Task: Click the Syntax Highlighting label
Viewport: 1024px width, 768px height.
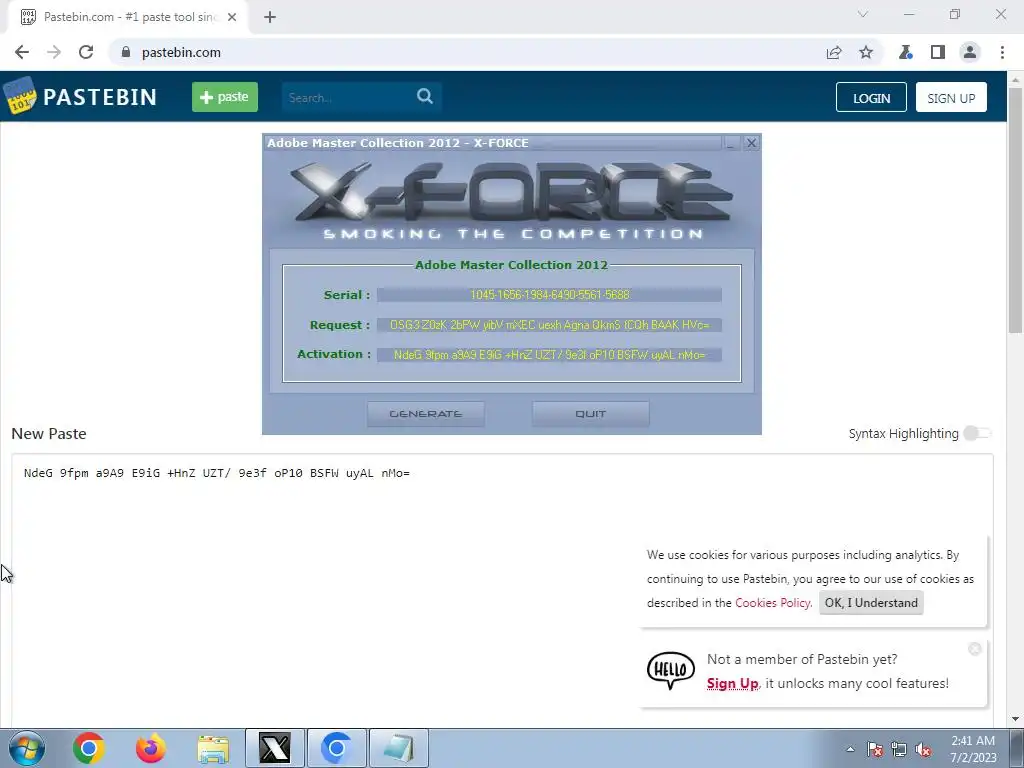Action: coord(903,434)
